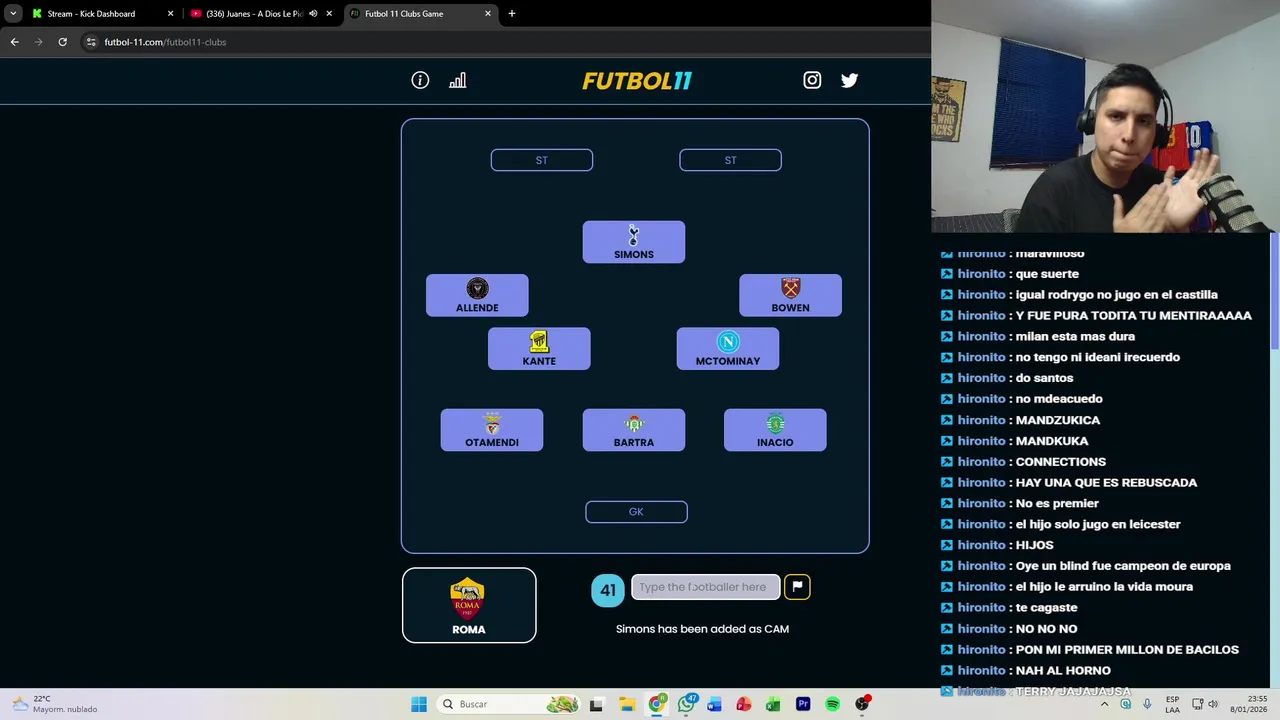Open a new browser tab
This screenshot has height=720, width=1280.
pos(512,14)
